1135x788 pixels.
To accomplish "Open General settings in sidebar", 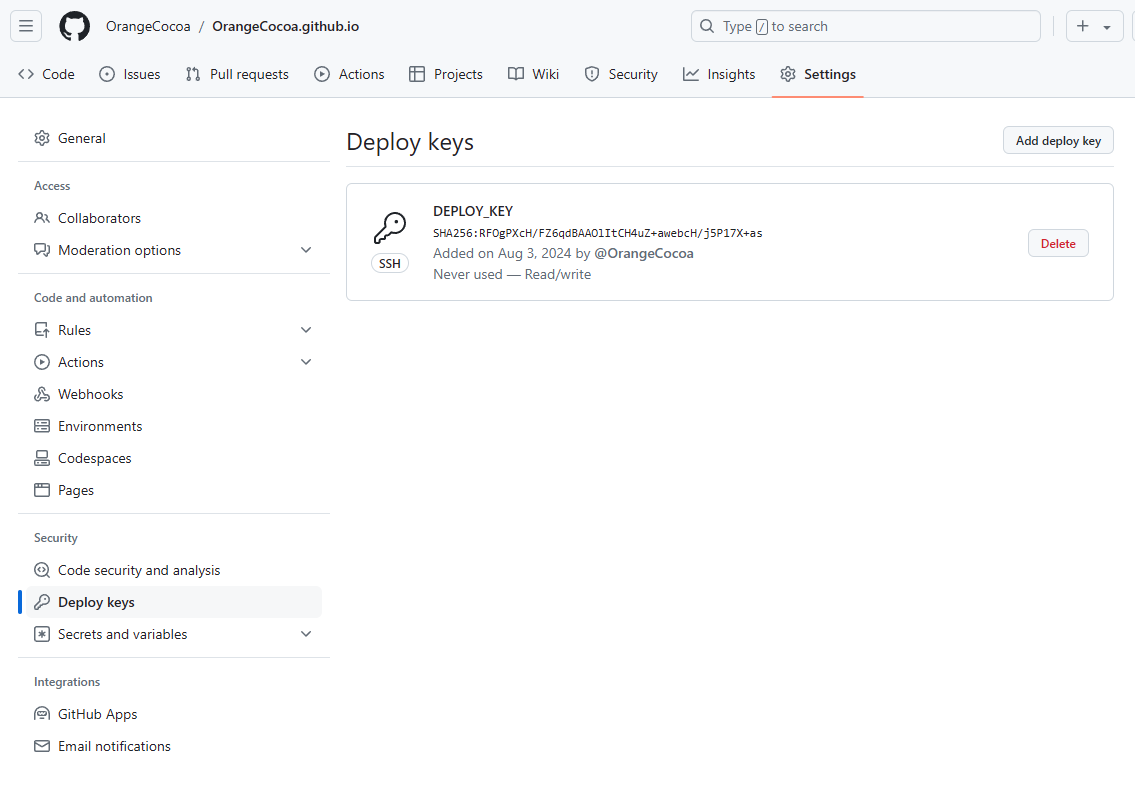I will 174,138.
